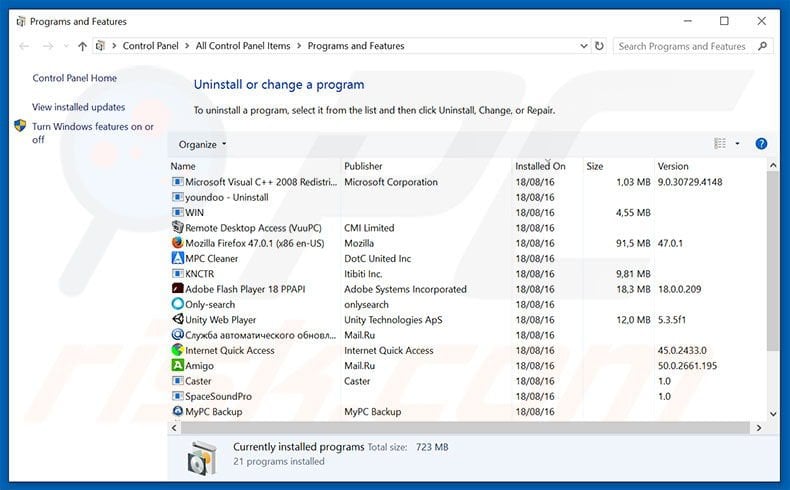Expand the address bar history dropdown
This screenshot has width=790, height=490.
click(x=583, y=46)
